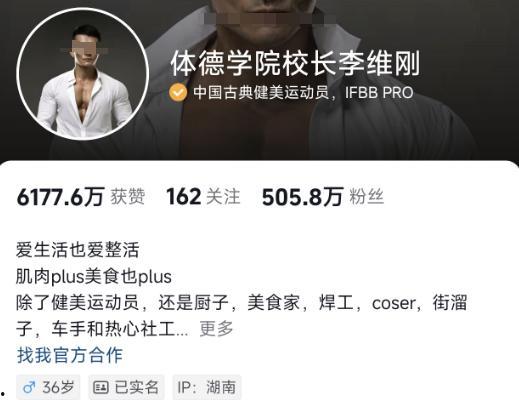Expand the bio with 更多
The image size is (519, 400).
(x=216, y=329)
